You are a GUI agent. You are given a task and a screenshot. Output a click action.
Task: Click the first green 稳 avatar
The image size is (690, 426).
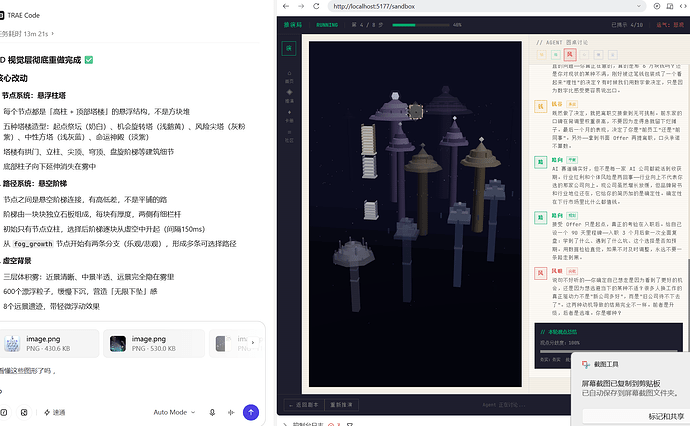pyautogui.click(x=540, y=162)
